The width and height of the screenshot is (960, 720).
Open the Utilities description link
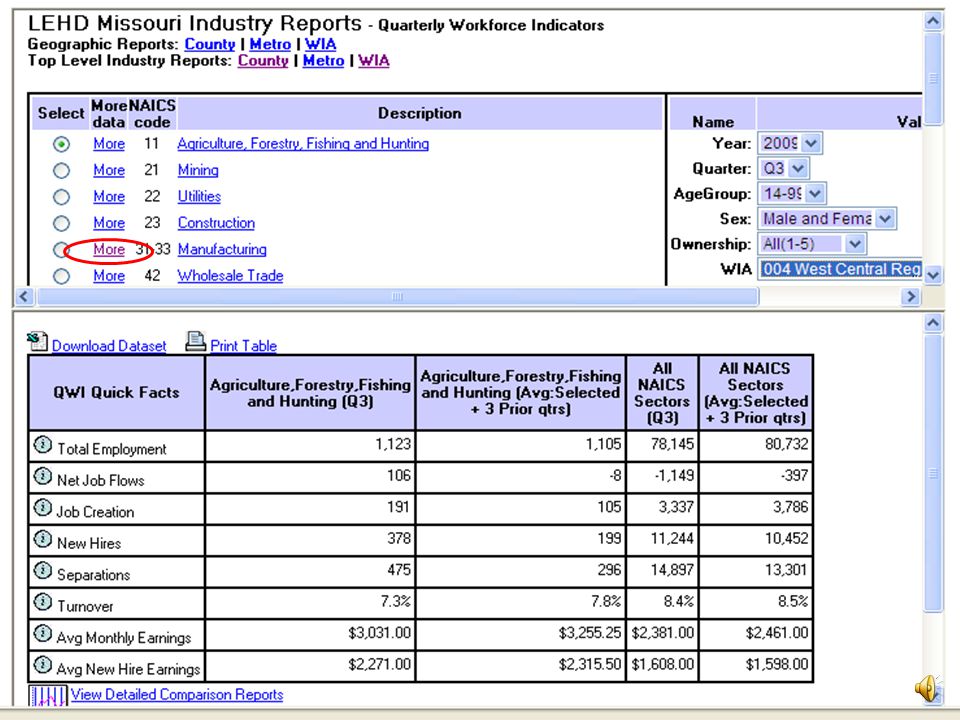click(199, 197)
